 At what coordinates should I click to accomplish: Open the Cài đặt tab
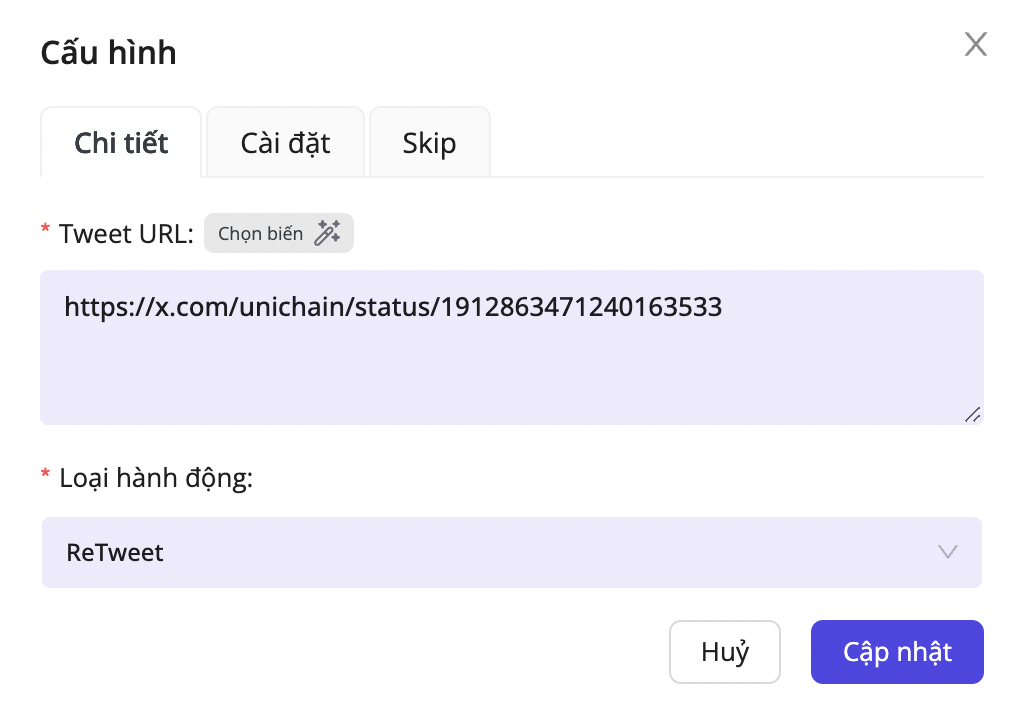coord(285,143)
